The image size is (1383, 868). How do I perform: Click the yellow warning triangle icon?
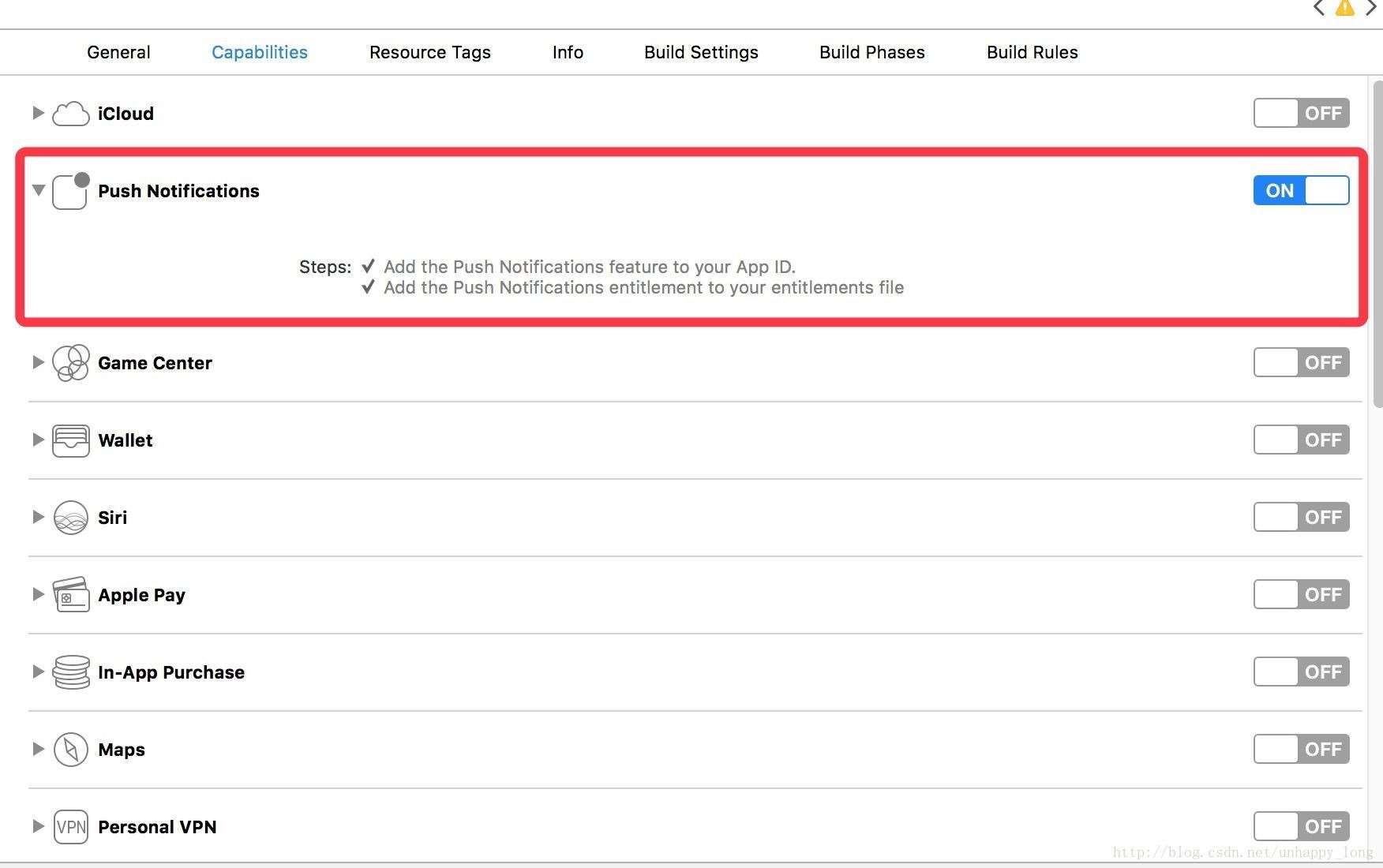(x=1345, y=9)
